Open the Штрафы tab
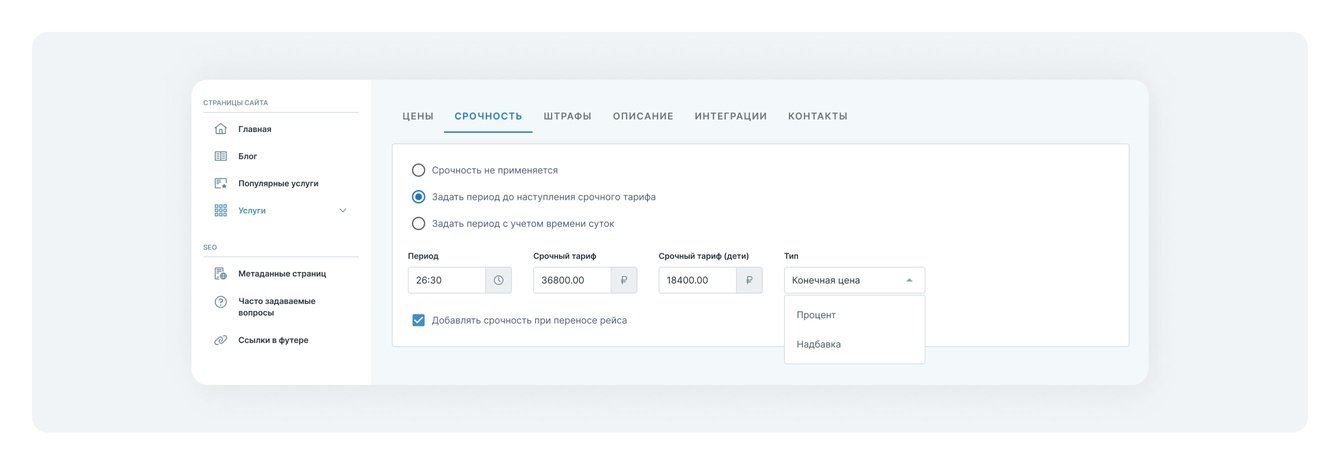Viewport: 1340px width, 465px height. (x=567, y=116)
